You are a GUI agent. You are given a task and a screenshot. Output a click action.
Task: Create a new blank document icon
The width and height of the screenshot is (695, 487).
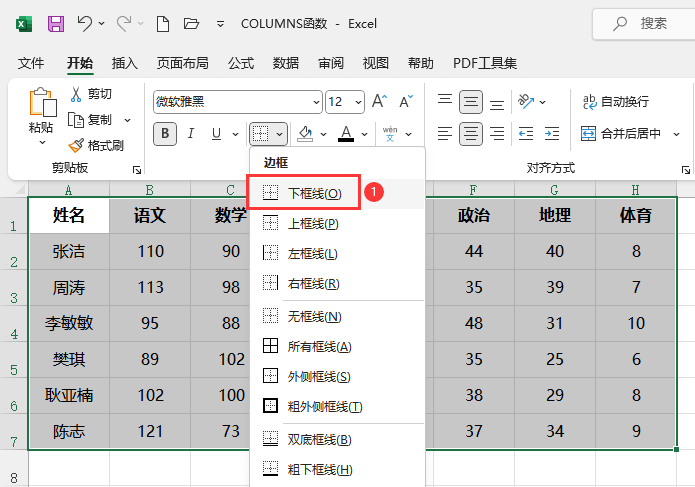coord(163,23)
